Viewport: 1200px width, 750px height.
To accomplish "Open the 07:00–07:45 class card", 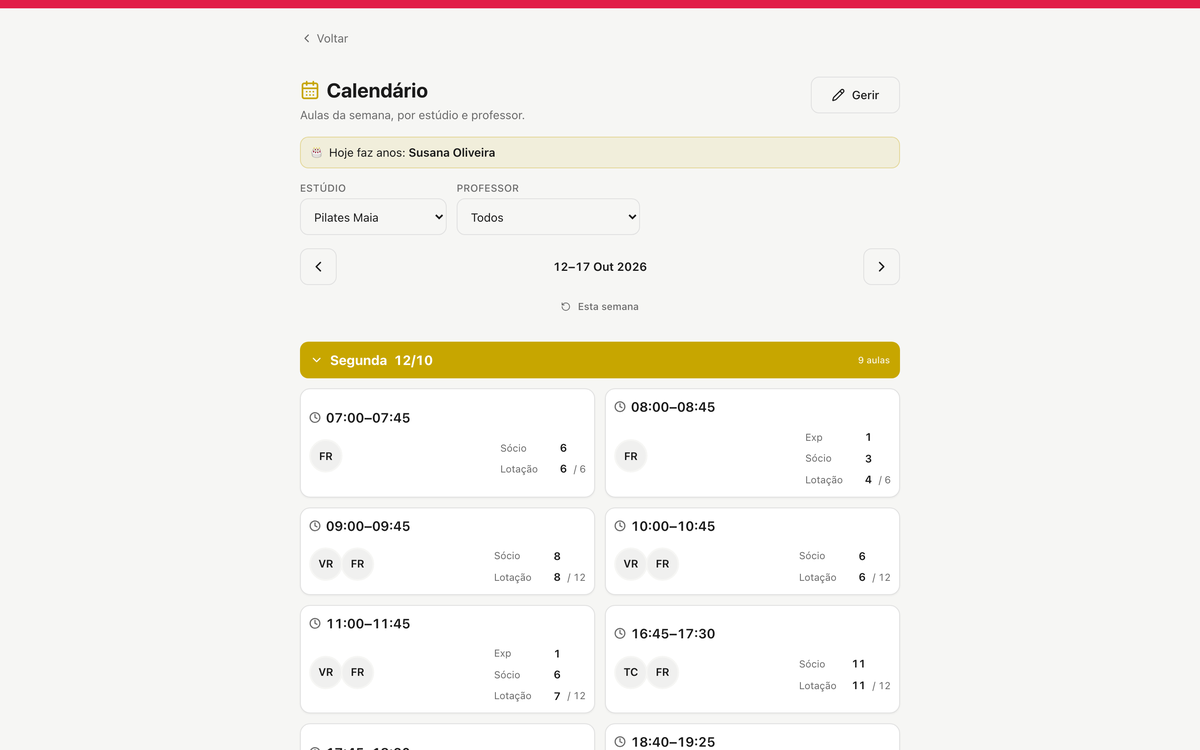I will tap(447, 443).
